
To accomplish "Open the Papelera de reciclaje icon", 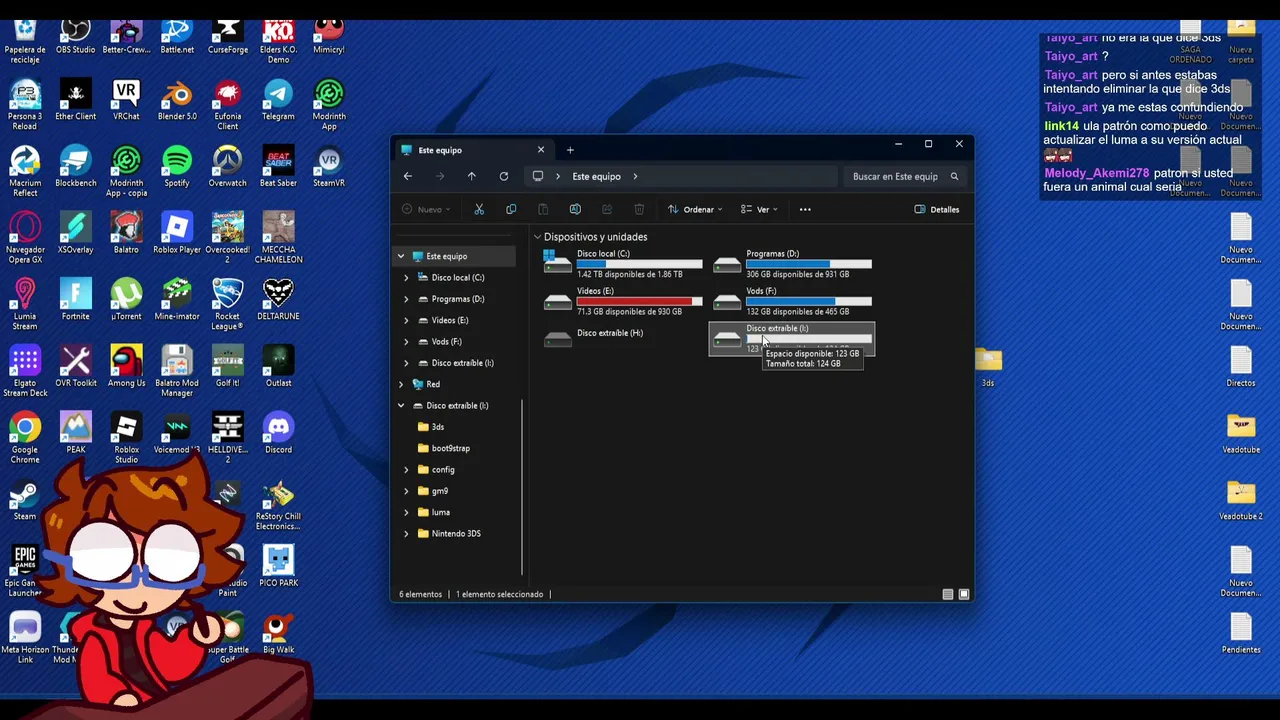I will coord(25,40).
